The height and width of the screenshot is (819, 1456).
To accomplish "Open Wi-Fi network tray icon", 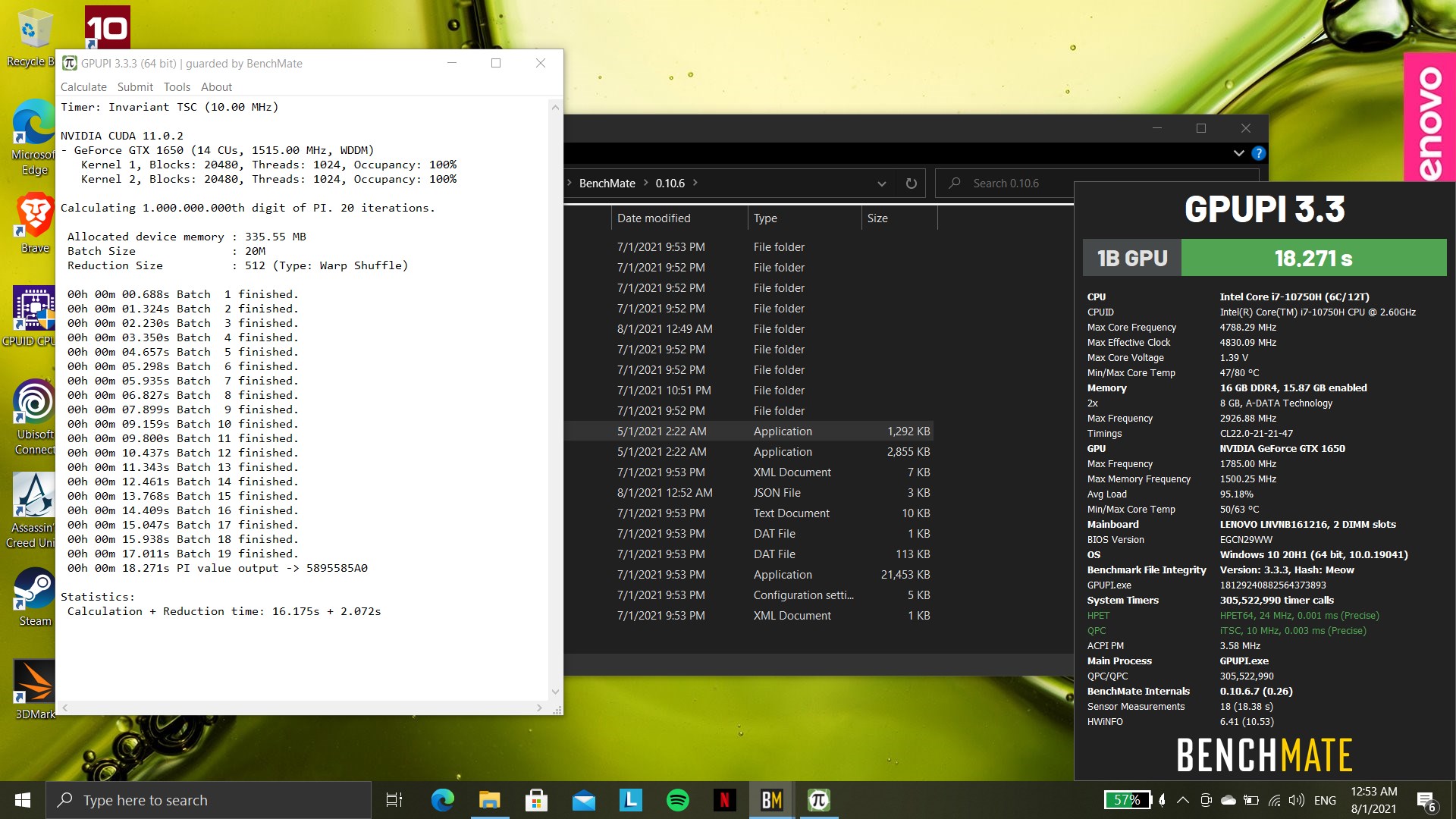I will [x=1275, y=800].
